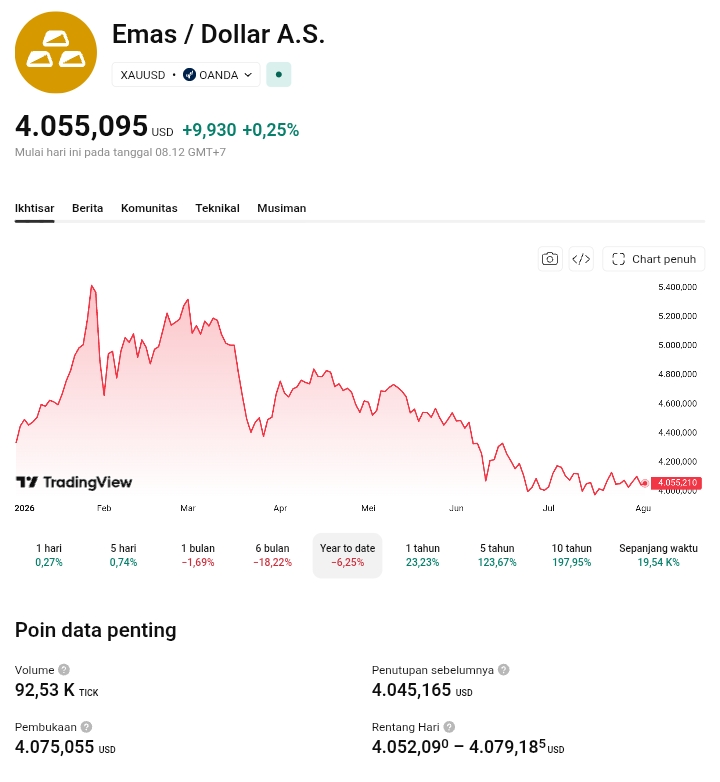Image resolution: width=720 pixels, height=782 pixels.
Task: Click the green market status dot
Action: click(x=279, y=75)
